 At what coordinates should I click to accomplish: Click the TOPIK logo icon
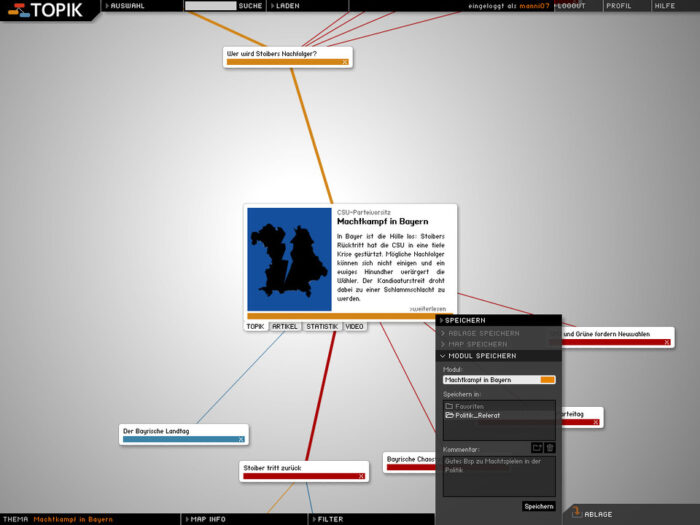[x=15, y=10]
